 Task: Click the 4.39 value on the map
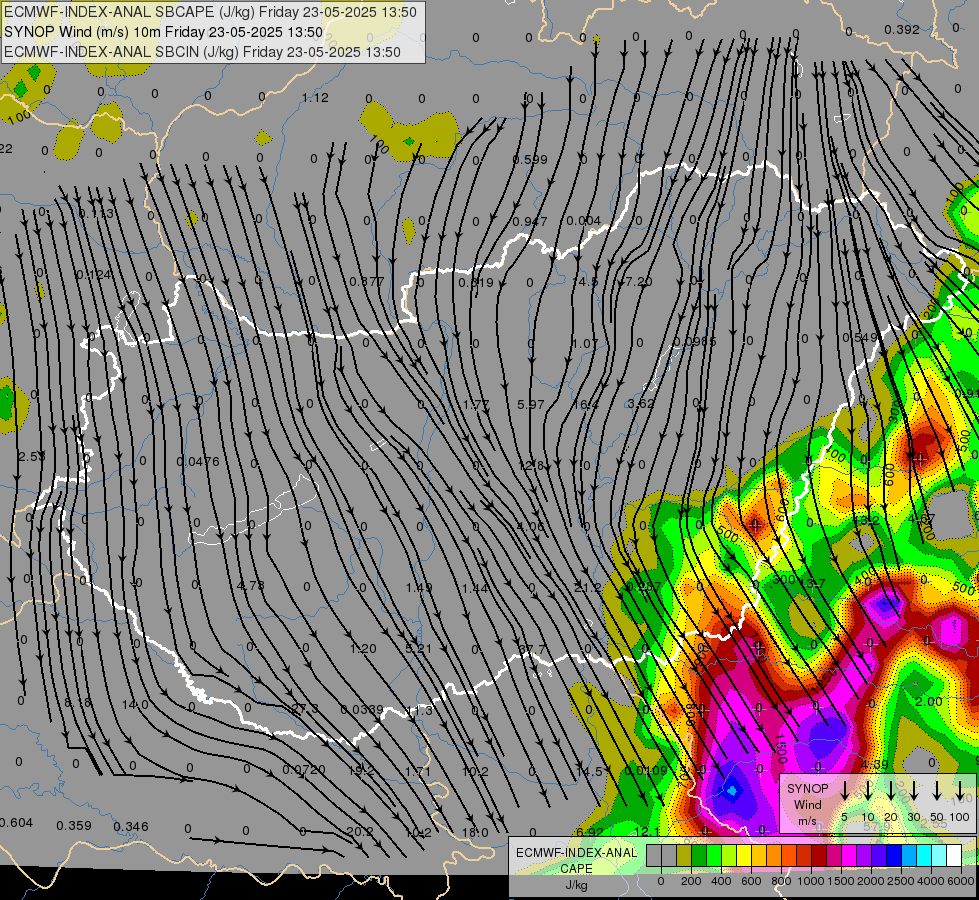coord(875,764)
